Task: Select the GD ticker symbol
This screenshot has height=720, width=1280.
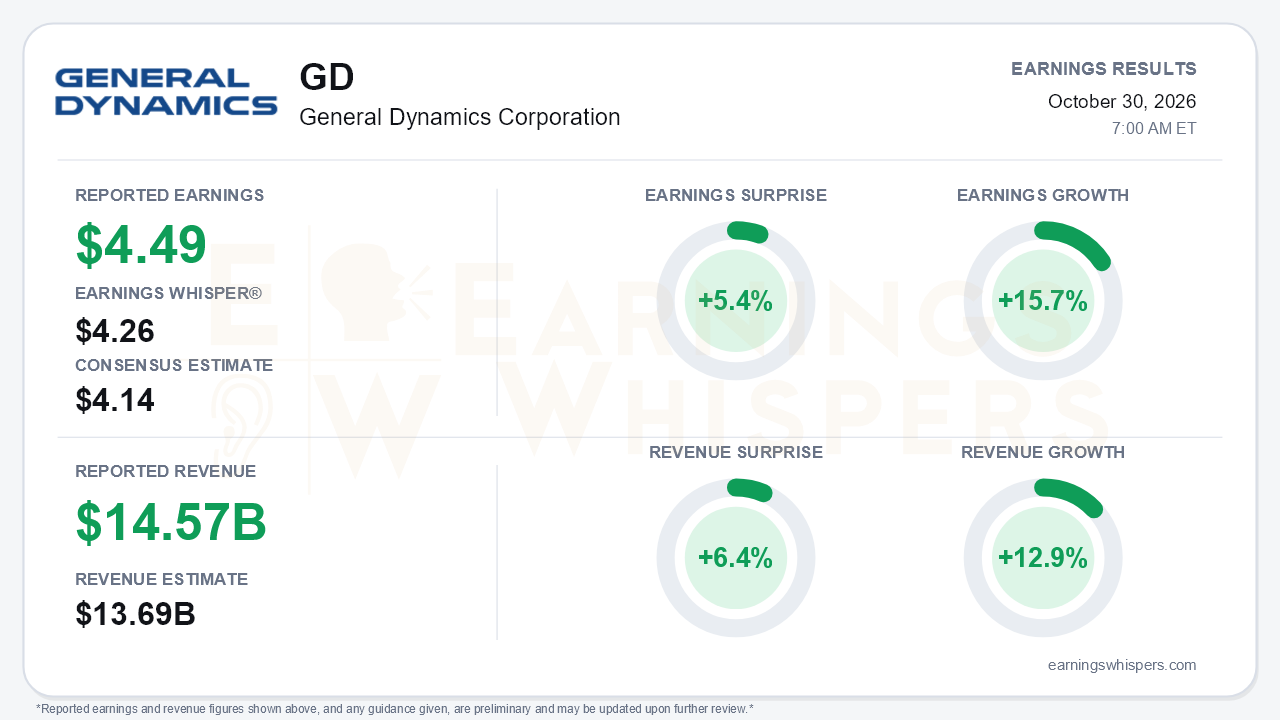Action: (x=327, y=78)
